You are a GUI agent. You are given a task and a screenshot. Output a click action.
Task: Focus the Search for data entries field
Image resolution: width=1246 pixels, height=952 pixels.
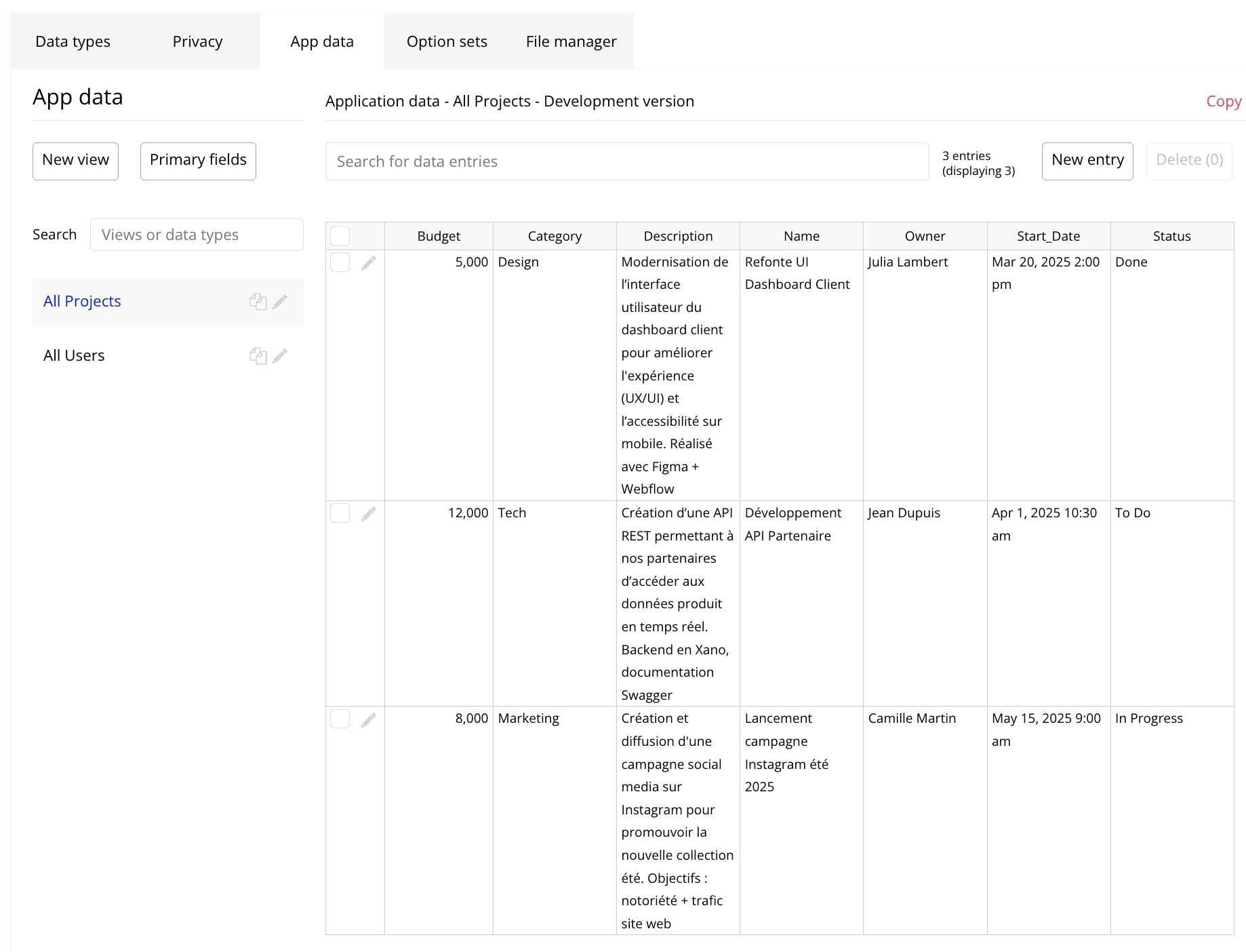[627, 161]
